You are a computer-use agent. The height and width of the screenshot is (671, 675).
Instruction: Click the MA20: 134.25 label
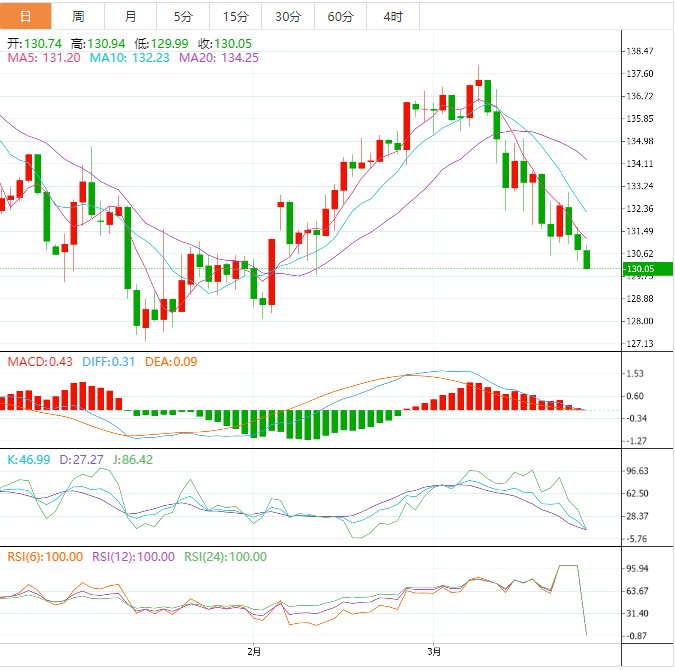[x=219, y=58]
